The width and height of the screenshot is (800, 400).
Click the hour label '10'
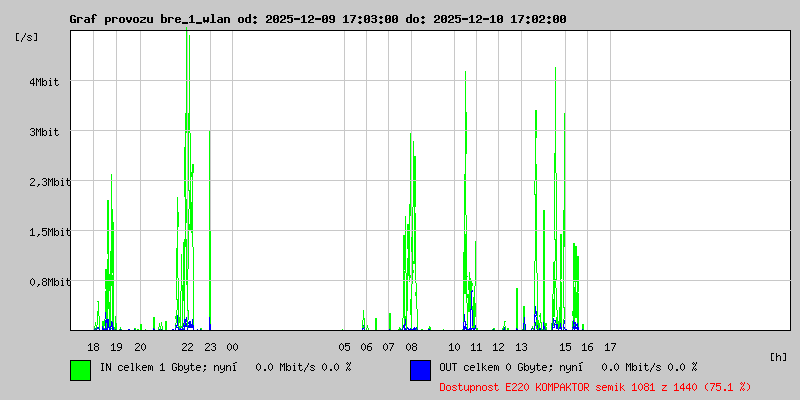[454, 347]
